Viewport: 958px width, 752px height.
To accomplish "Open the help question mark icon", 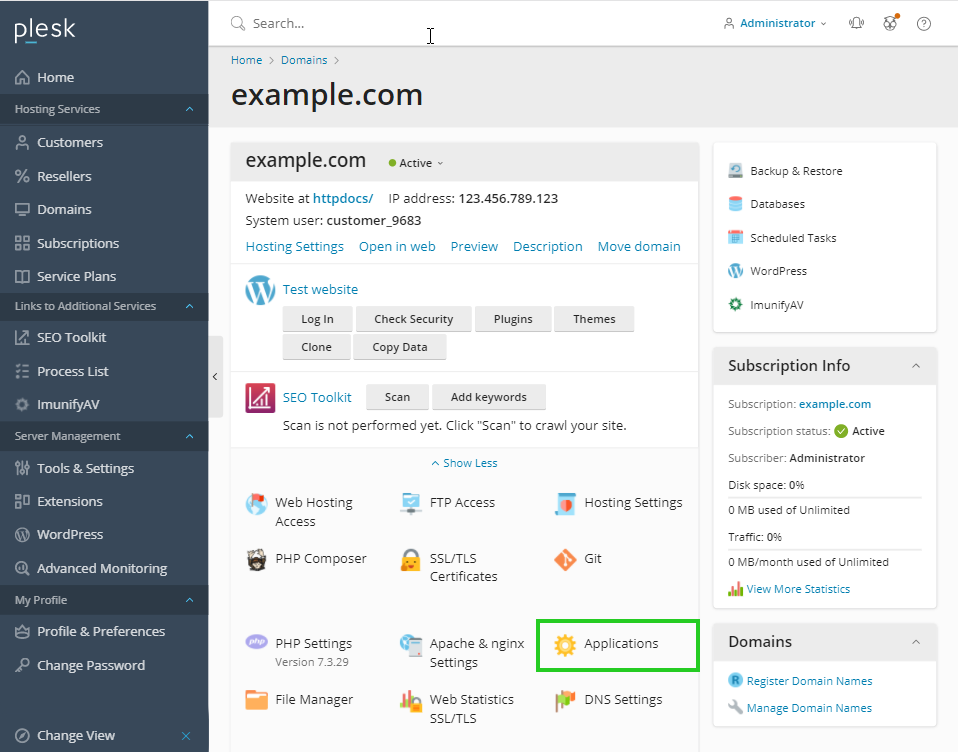I will pos(923,23).
